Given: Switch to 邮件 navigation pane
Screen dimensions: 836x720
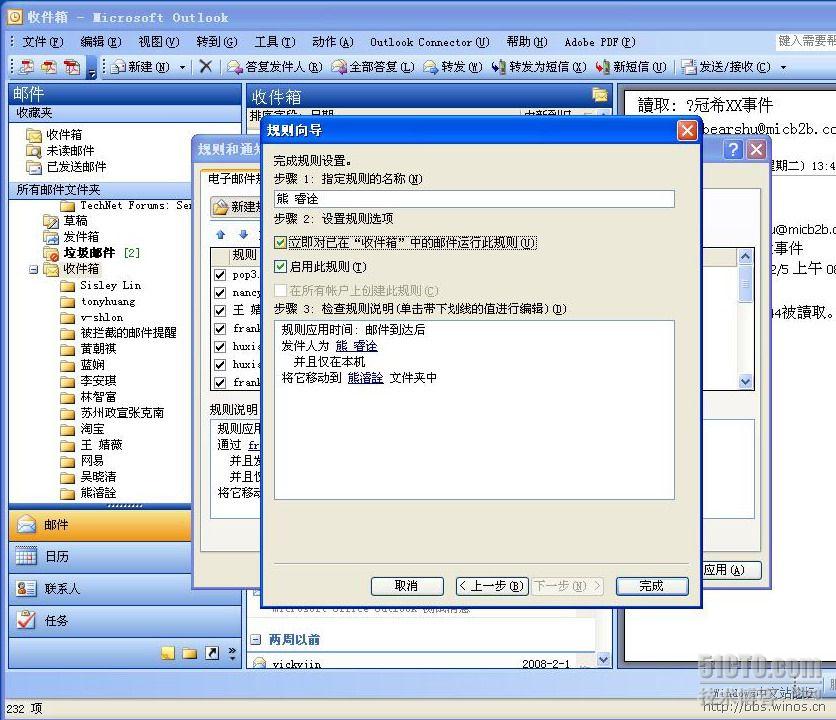Looking at the screenshot, I should (100, 525).
